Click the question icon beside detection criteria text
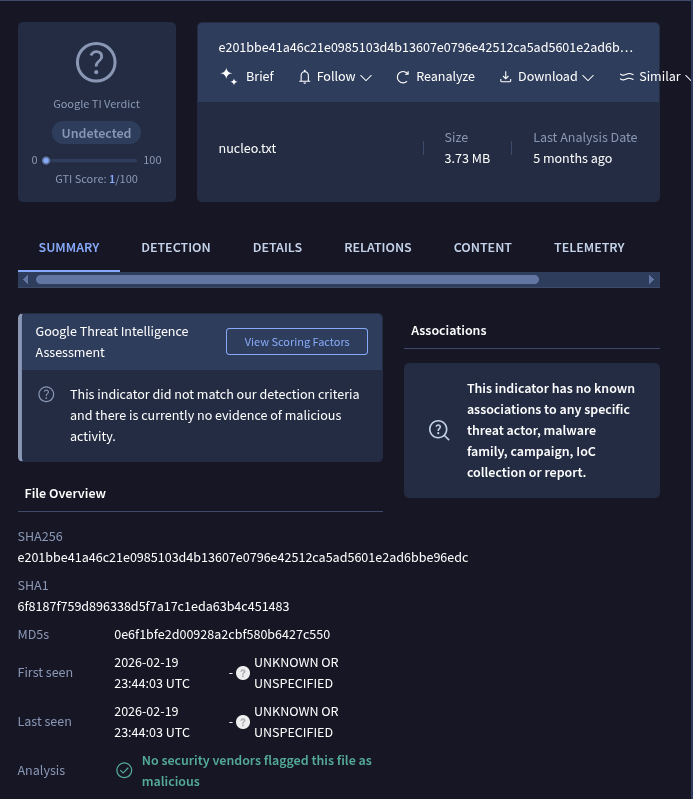693x799 pixels. pos(46,394)
